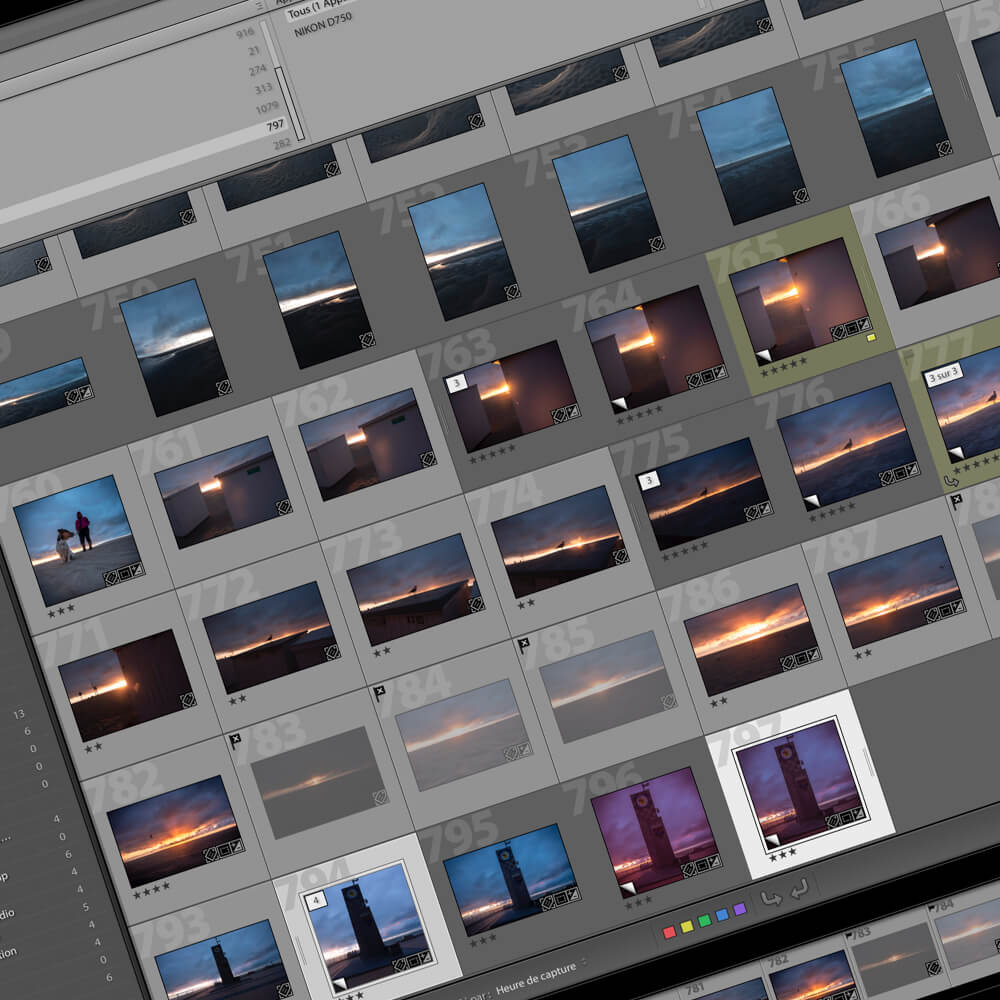Click the keyword badge on photo 772
This screenshot has height=1000, width=1000.
pos(332,652)
